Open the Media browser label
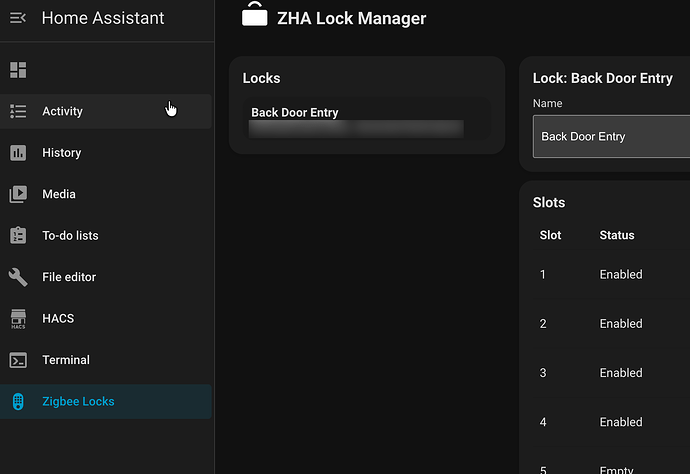Image resolution: width=690 pixels, height=474 pixels. [59, 194]
